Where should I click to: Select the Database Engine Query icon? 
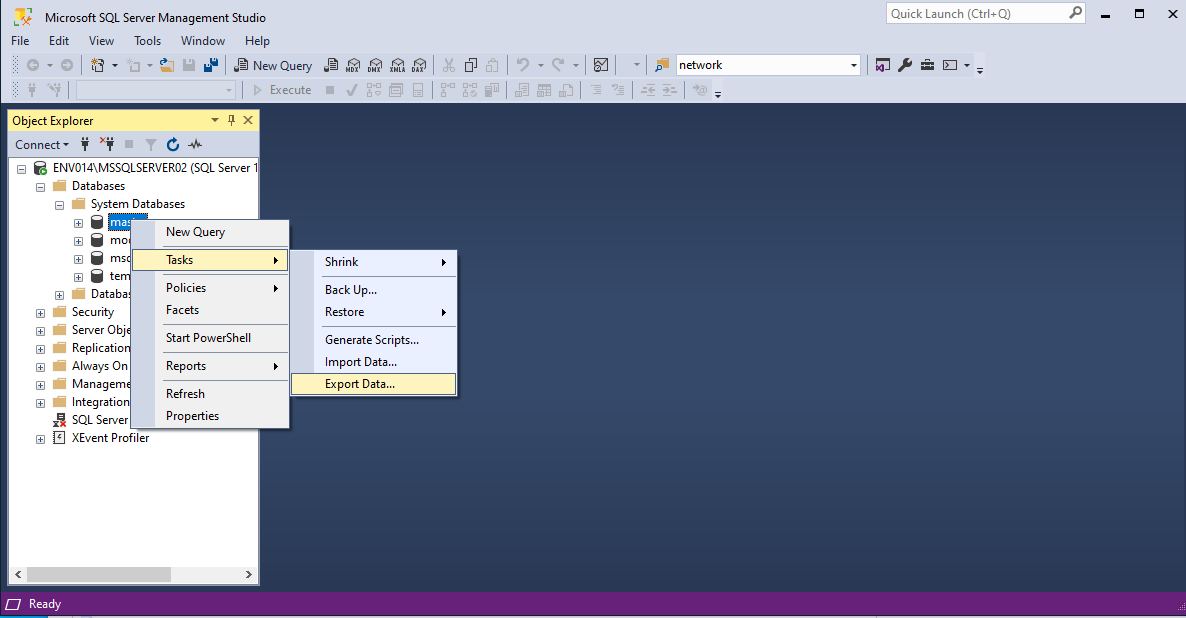click(x=331, y=64)
